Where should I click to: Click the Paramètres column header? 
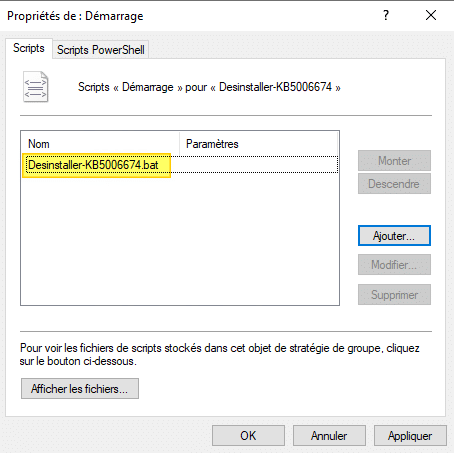click(258, 144)
